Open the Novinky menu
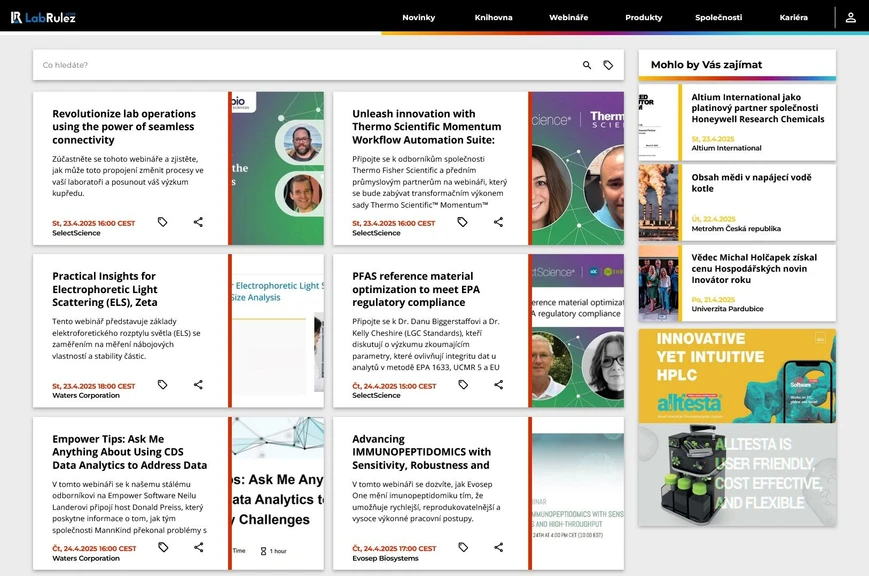 [x=419, y=17]
